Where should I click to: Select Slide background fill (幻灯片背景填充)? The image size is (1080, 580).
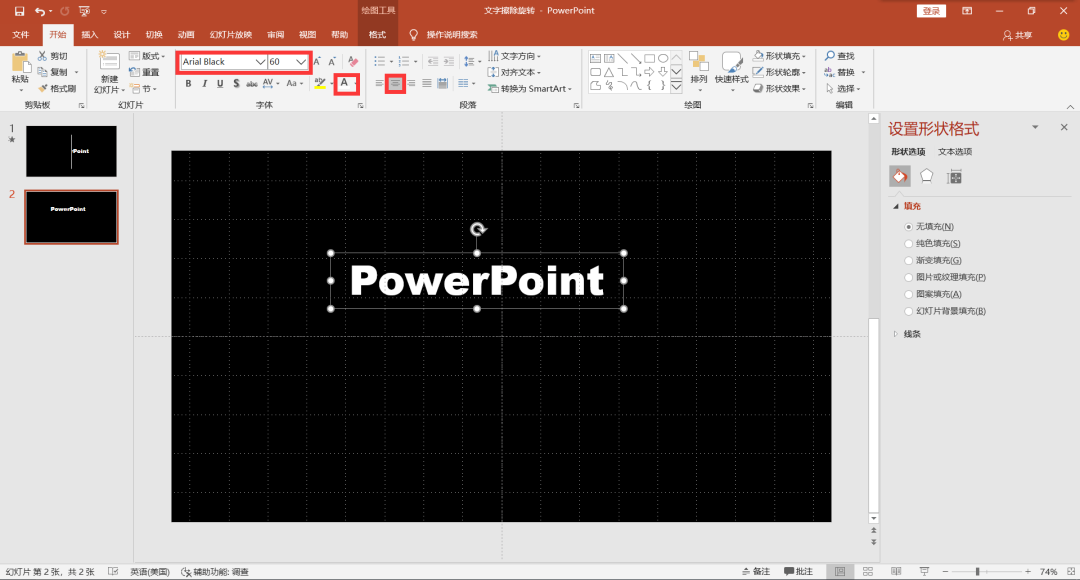pyautogui.click(x=945, y=311)
